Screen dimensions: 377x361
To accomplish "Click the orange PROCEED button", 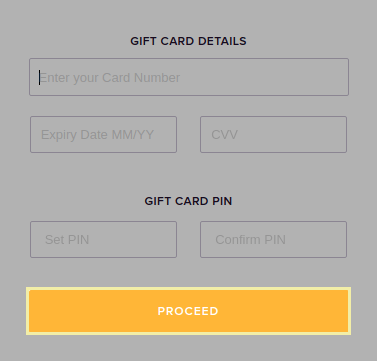I will tap(188, 311).
